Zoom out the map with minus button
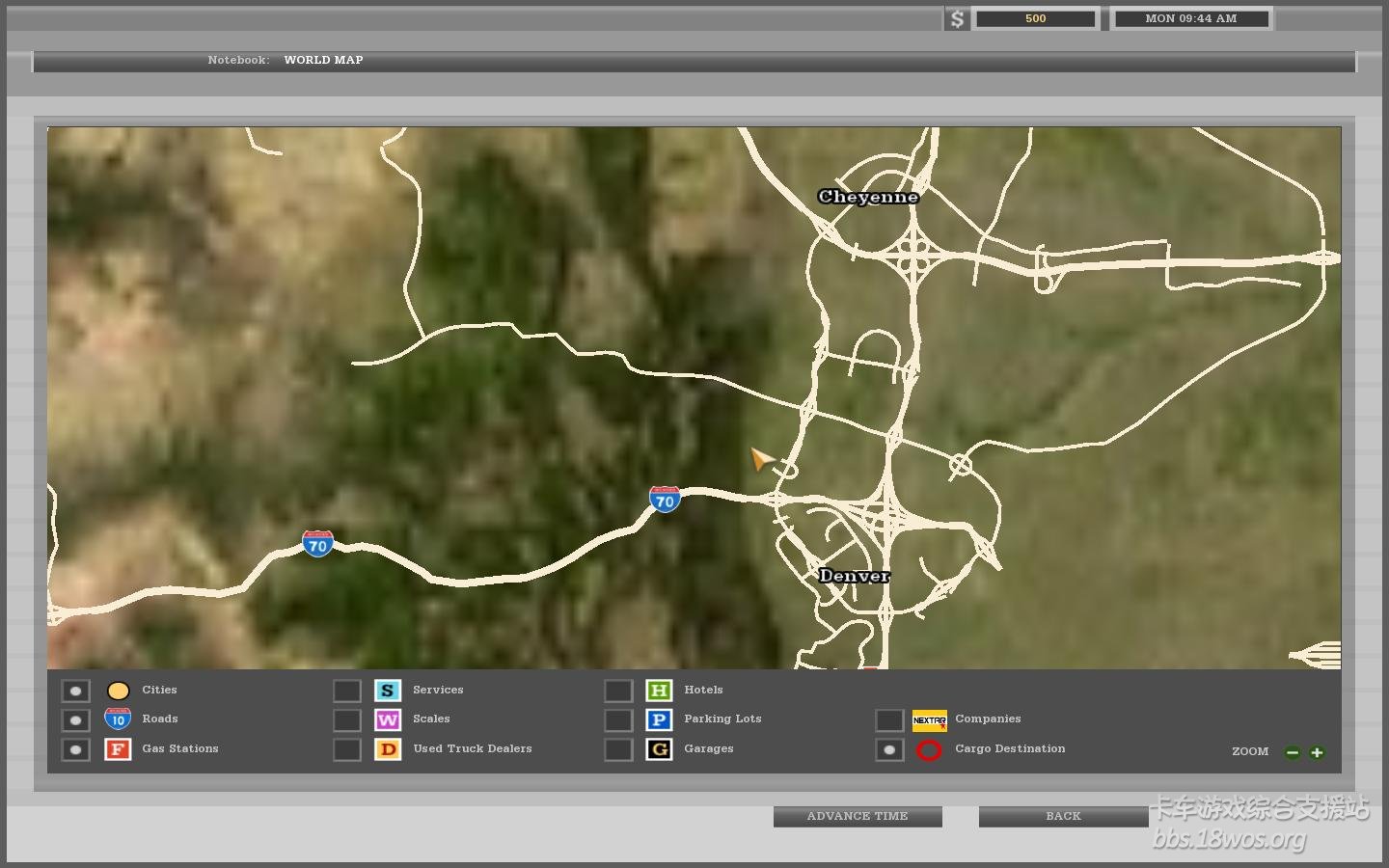Viewport: 1389px width, 868px height. (1293, 752)
